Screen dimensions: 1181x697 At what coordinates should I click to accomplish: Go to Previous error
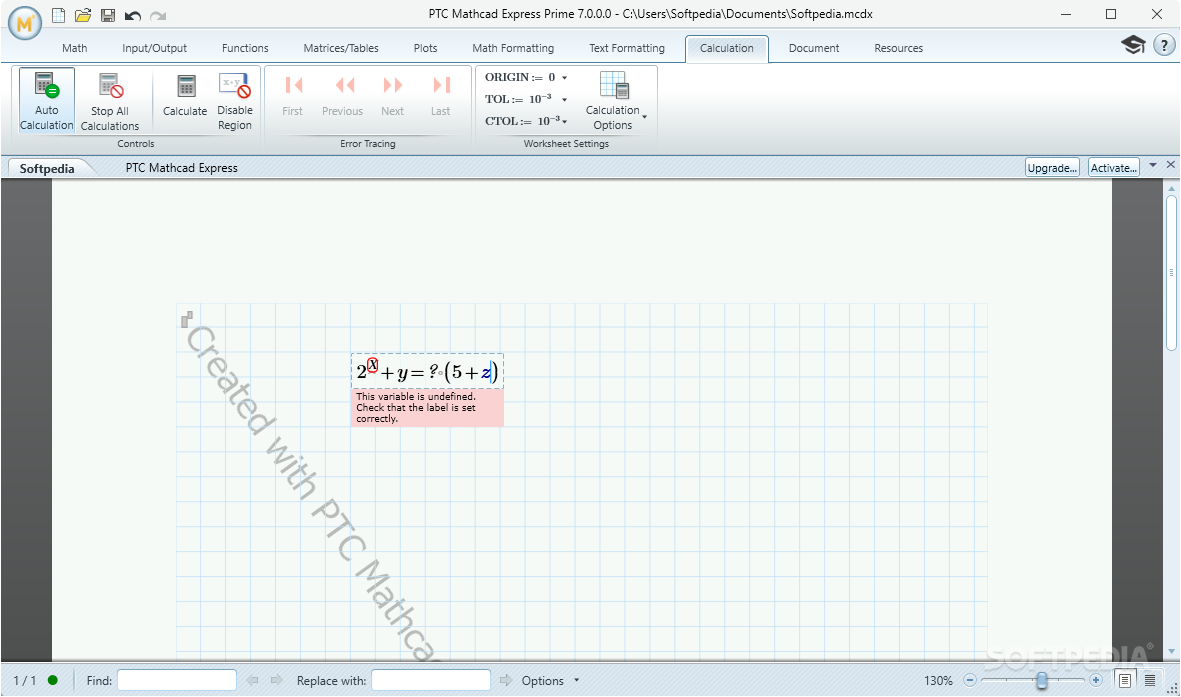[x=343, y=95]
